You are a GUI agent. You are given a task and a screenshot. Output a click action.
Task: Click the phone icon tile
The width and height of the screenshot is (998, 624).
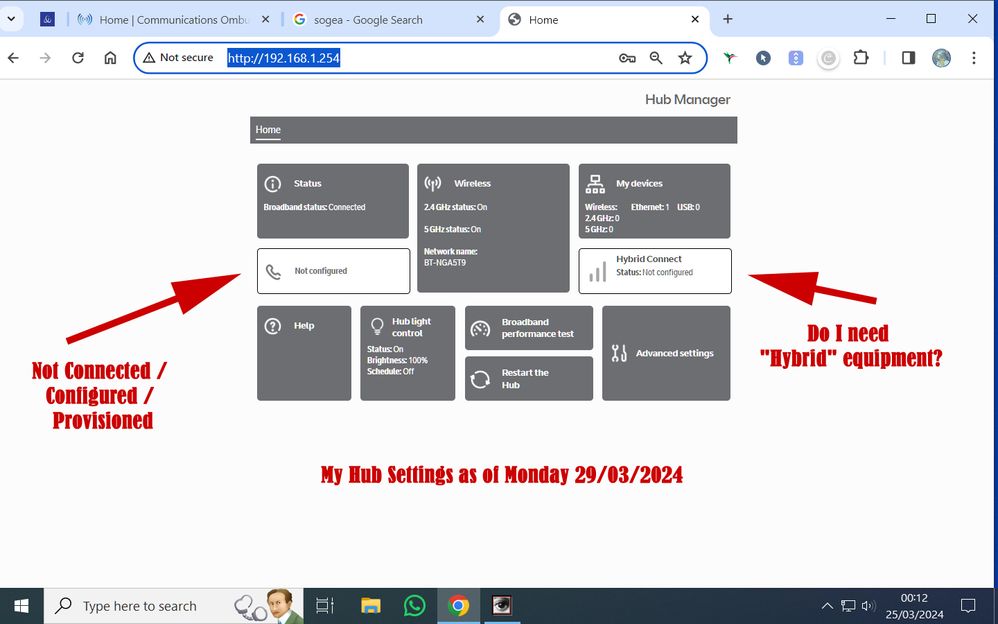[273, 271]
